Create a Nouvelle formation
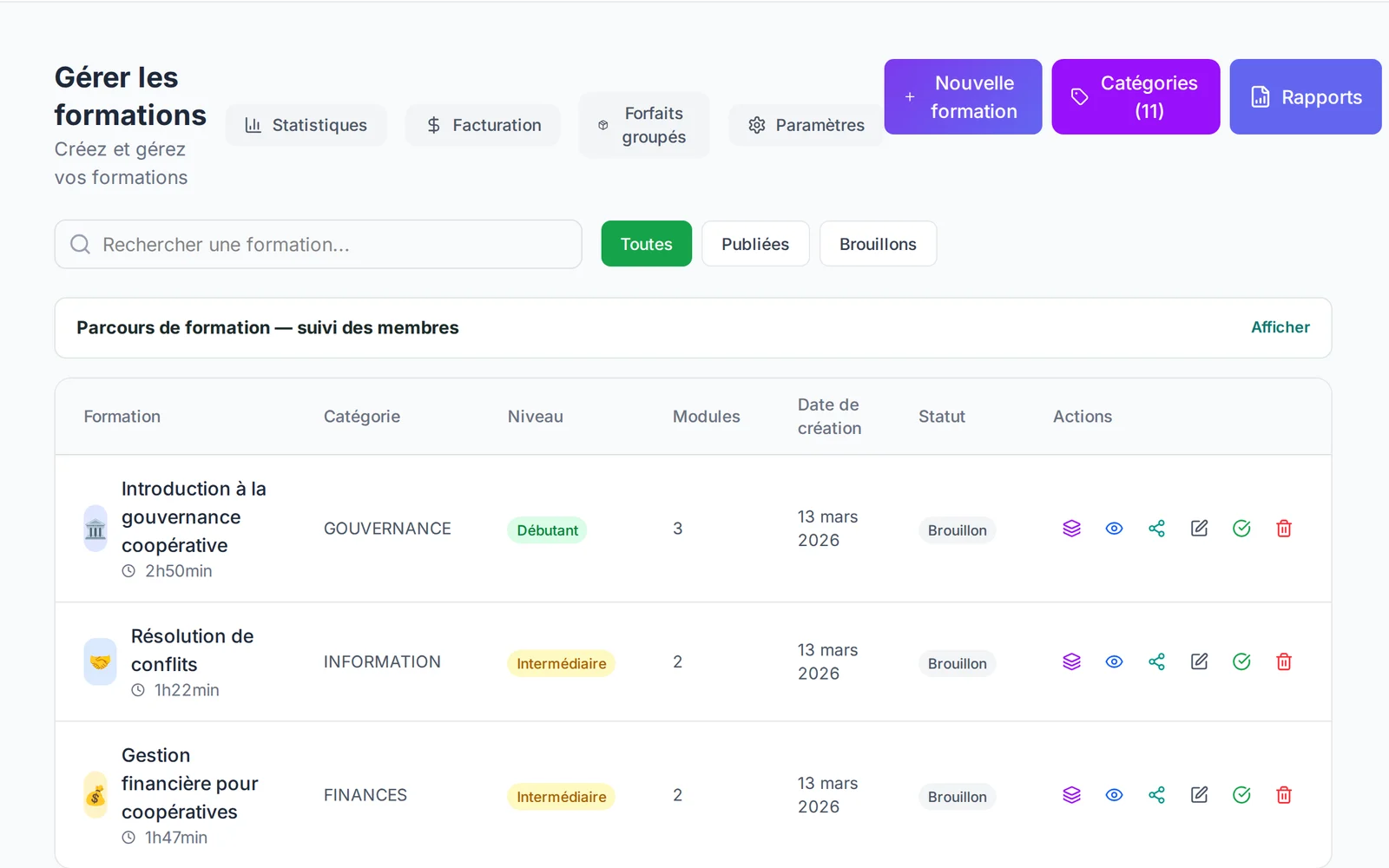Screen dimensions: 1389x868 (963, 97)
